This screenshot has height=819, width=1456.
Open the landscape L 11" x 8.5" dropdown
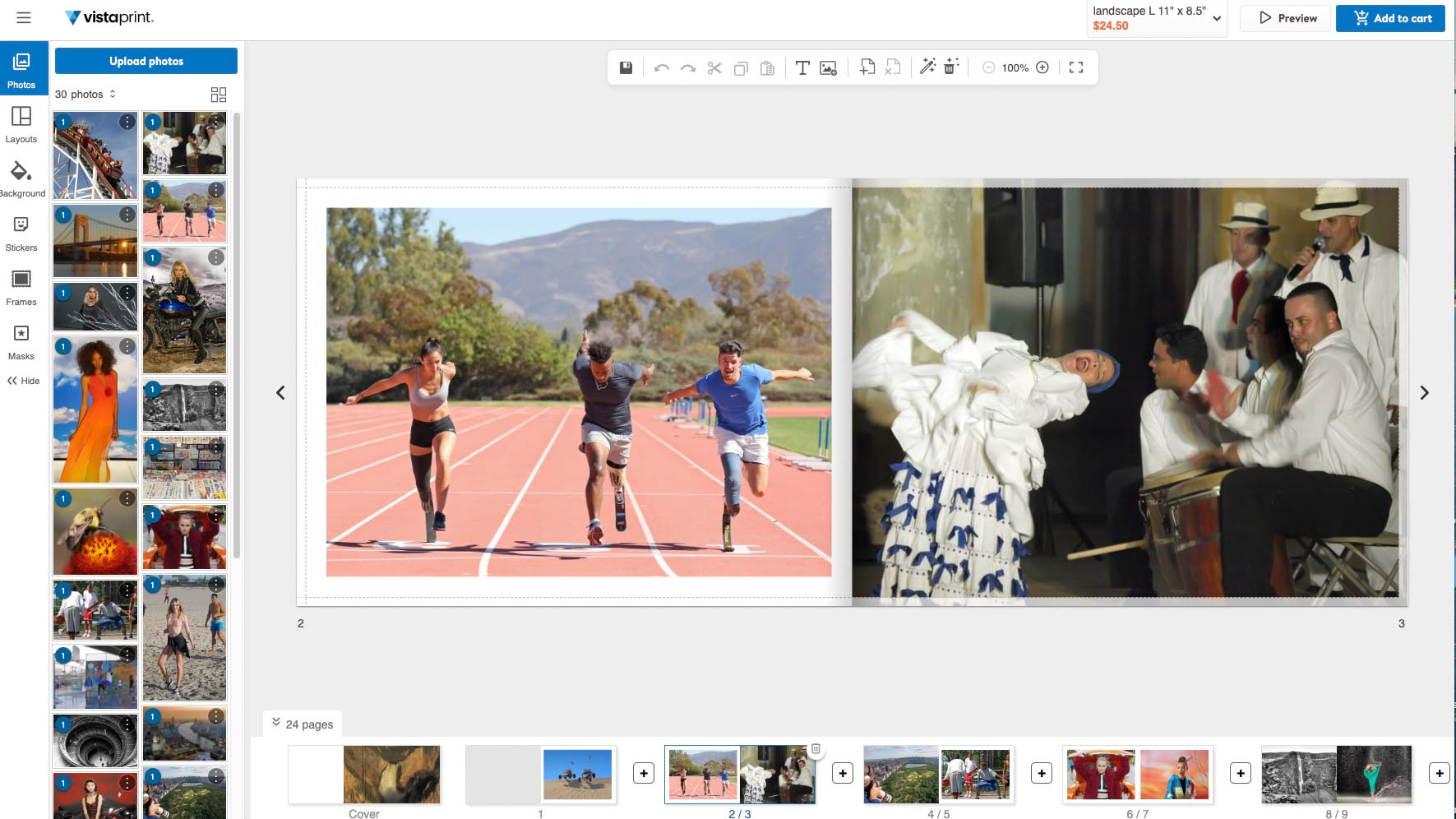(x=1156, y=18)
